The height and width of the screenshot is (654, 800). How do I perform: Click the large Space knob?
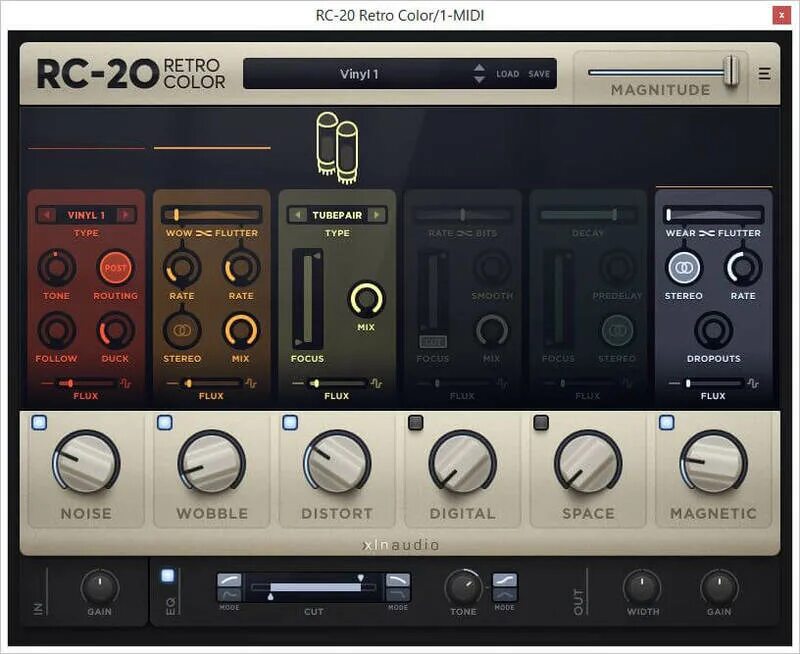(588, 463)
